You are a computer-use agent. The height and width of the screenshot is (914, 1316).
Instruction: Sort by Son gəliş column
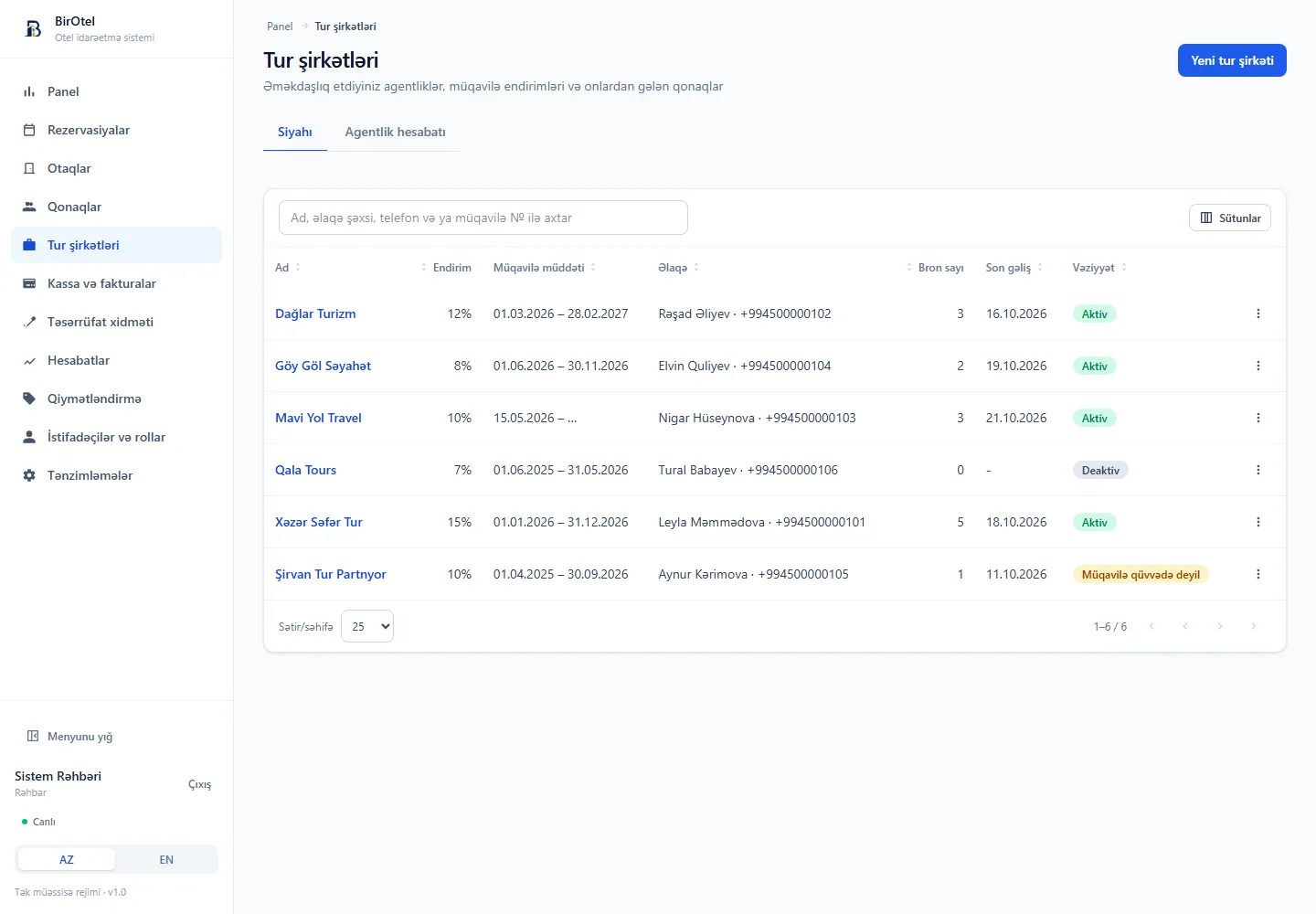(1014, 268)
